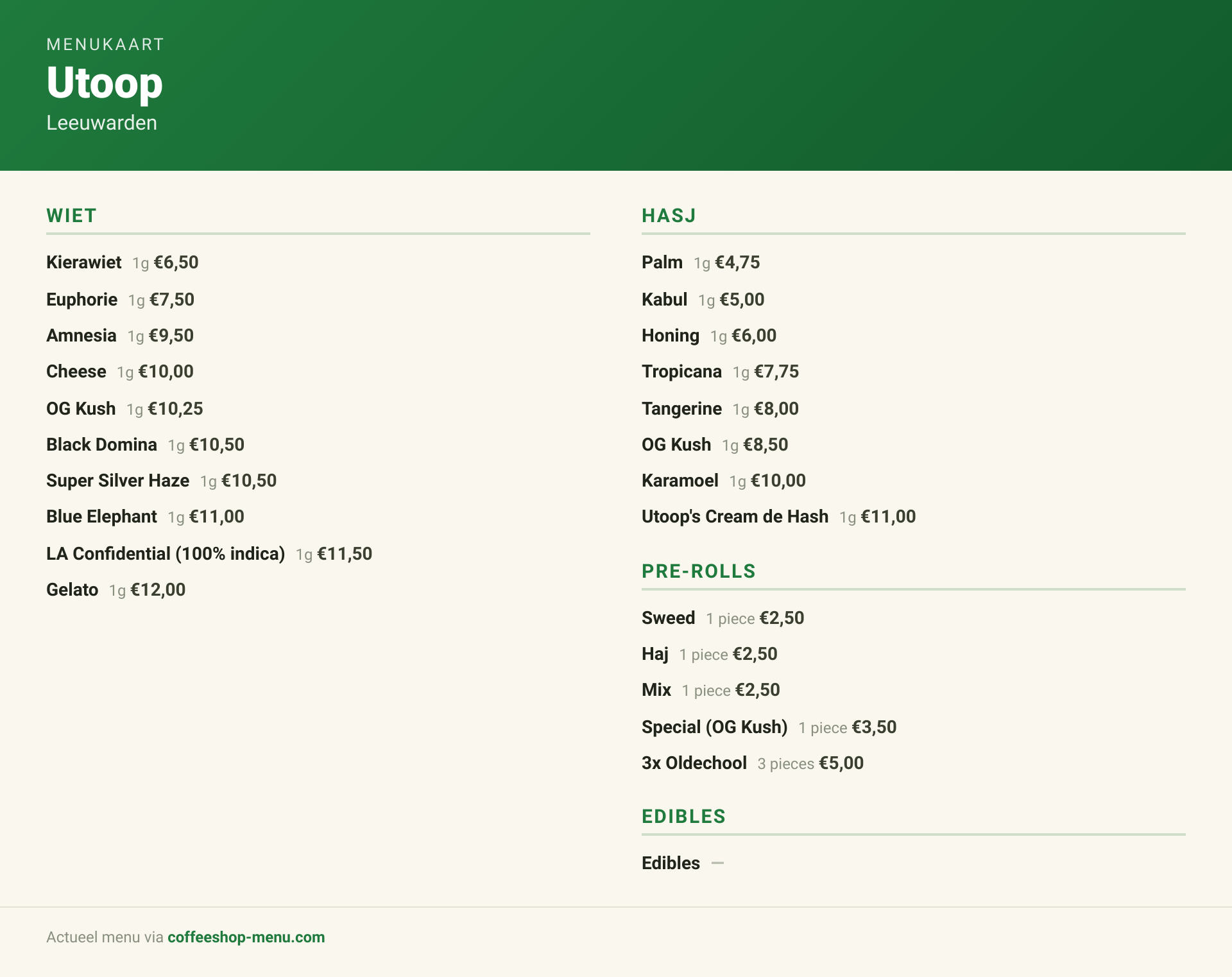Click the Kabul hash item
The width and height of the screenshot is (1232, 977).
click(x=664, y=300)
